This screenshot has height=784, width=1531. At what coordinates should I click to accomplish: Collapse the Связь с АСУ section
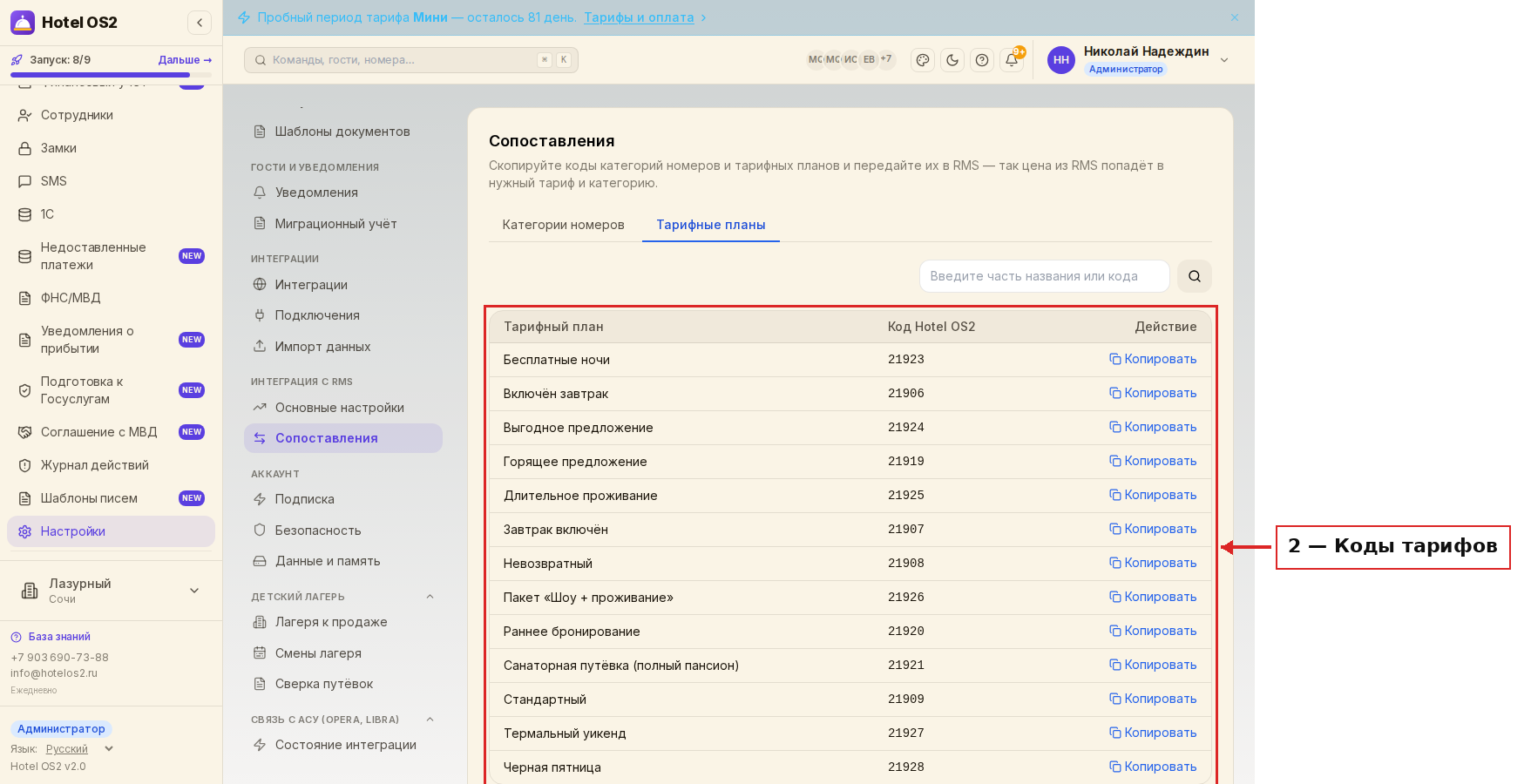point(430,720)
